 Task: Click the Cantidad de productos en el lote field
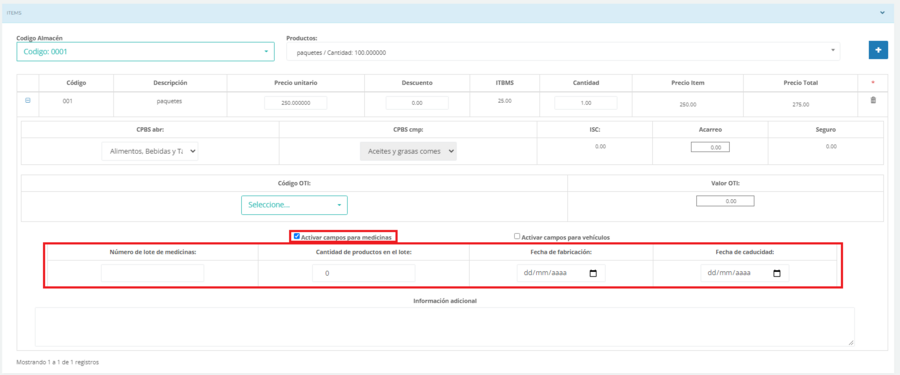click(363, 273)
